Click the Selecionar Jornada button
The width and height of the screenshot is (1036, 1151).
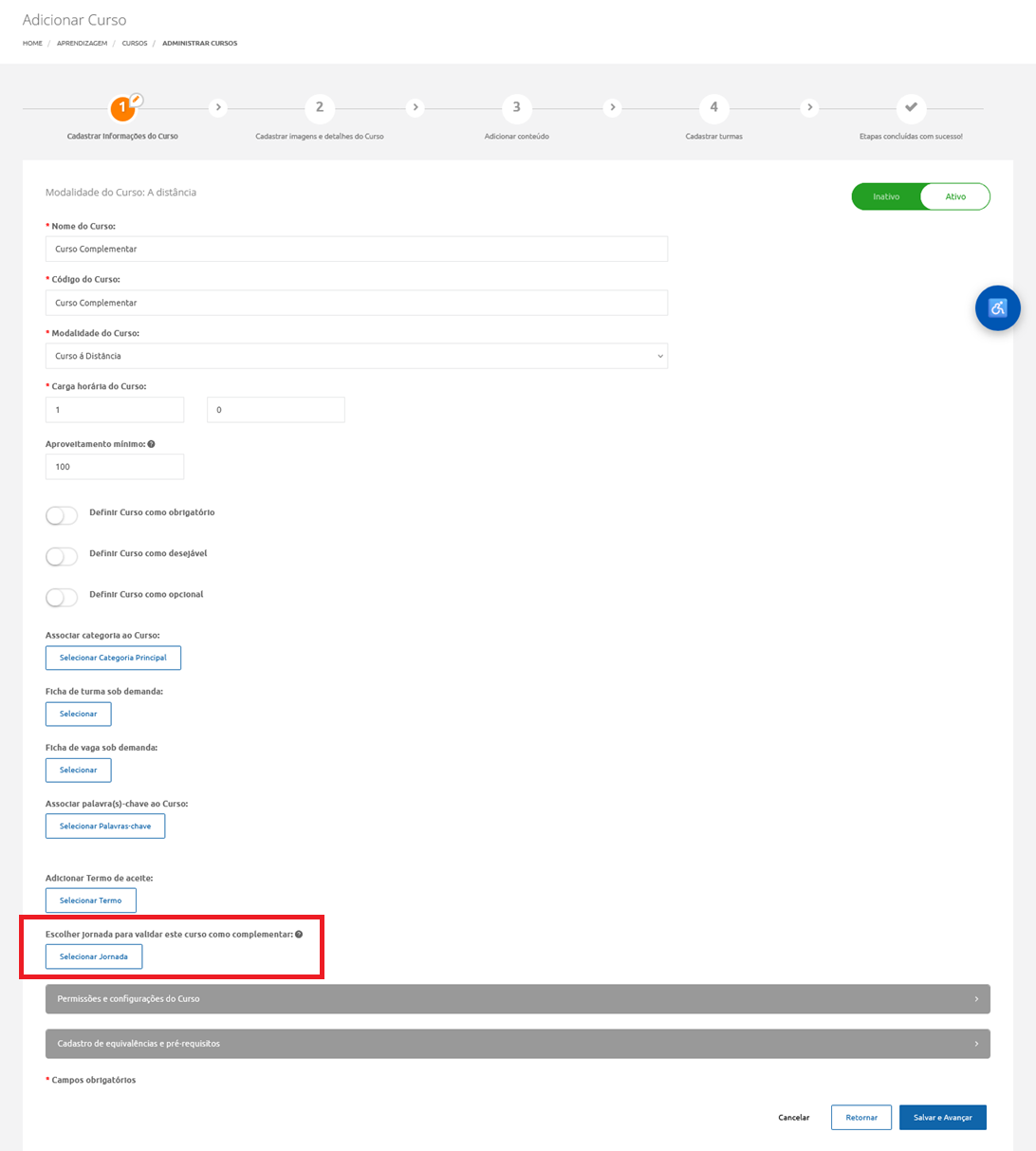pos(94,956)
